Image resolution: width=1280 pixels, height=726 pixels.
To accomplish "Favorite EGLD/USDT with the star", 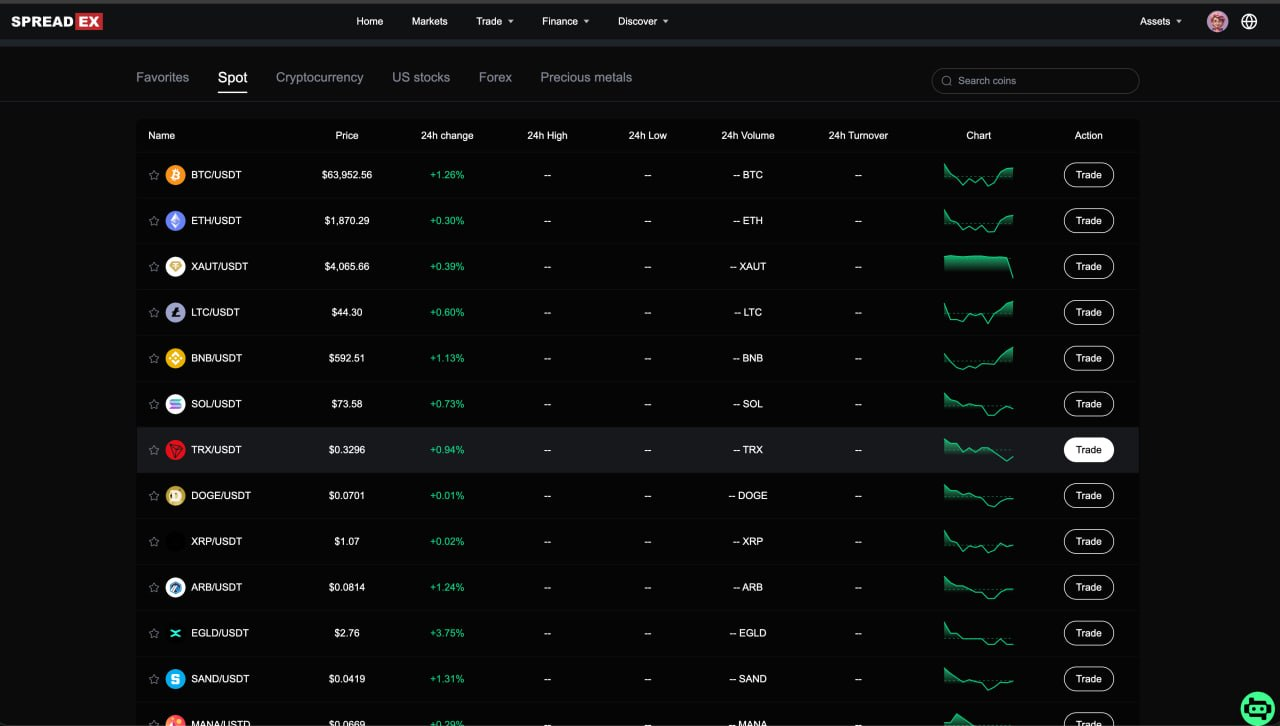I will click(x=154, y=633).
